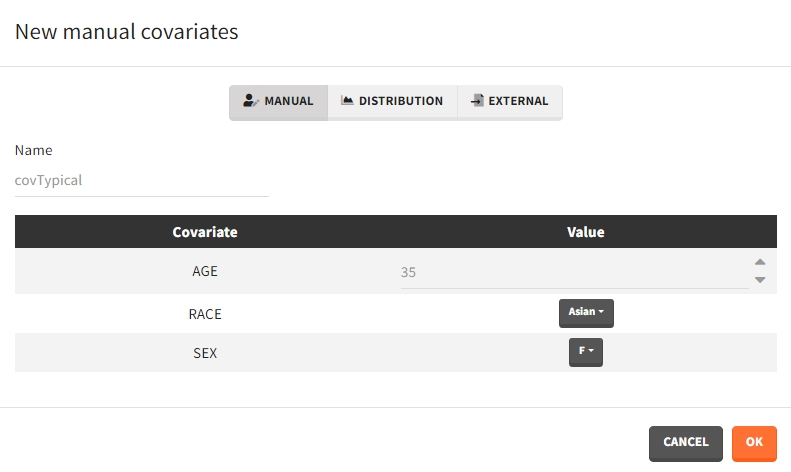Image resolution: width=791 pixels, height=472 pixels.
Task: Switch to the MANUAL tab
Action: click(x=279, y=102)
